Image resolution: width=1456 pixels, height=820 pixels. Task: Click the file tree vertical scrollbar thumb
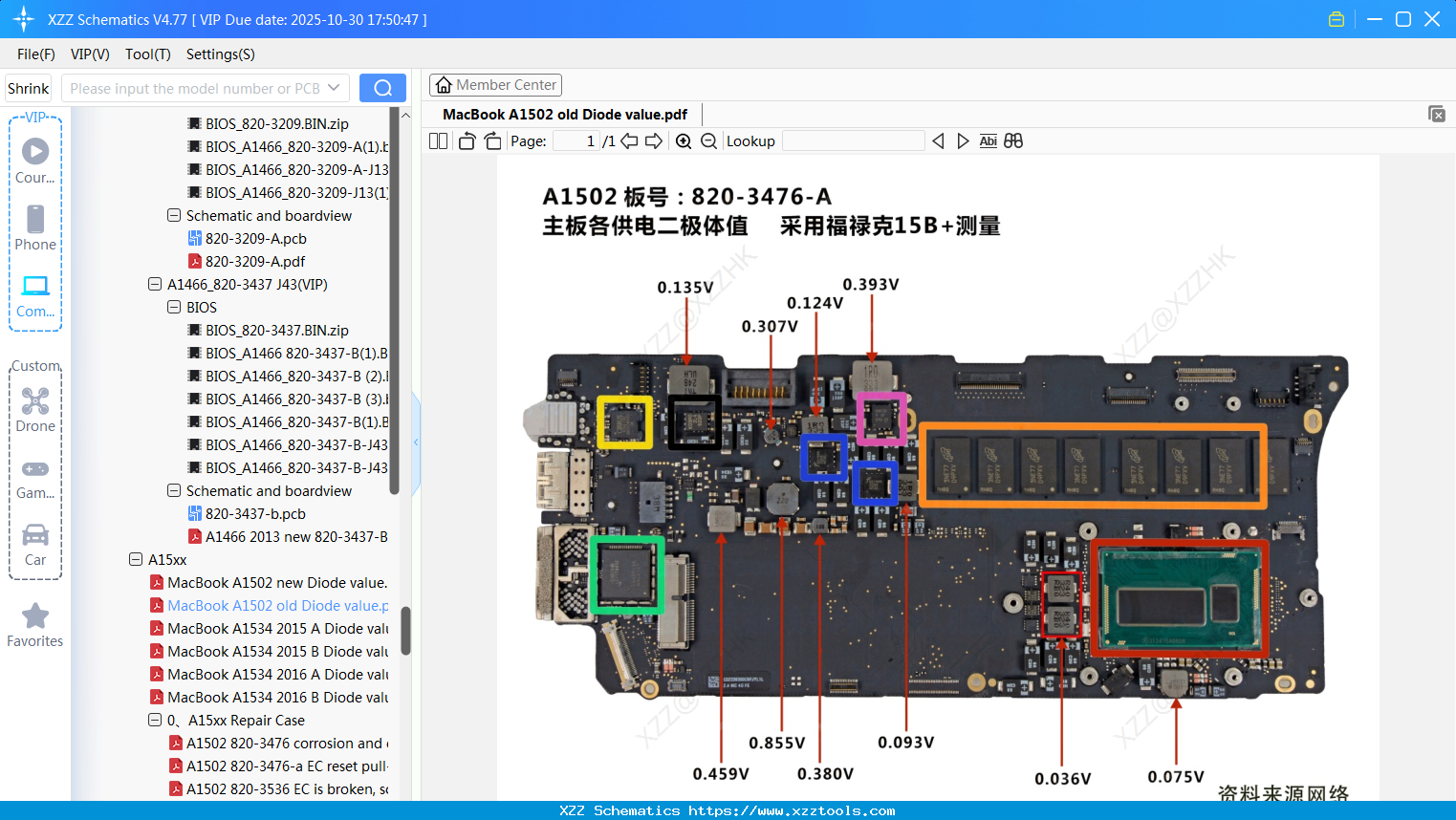405,631
